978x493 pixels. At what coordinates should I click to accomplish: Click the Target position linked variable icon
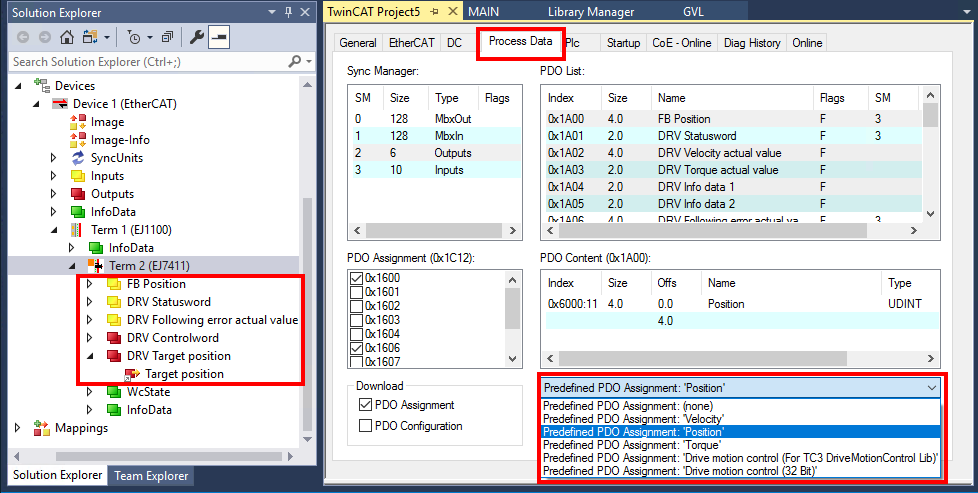coord(132,374)
